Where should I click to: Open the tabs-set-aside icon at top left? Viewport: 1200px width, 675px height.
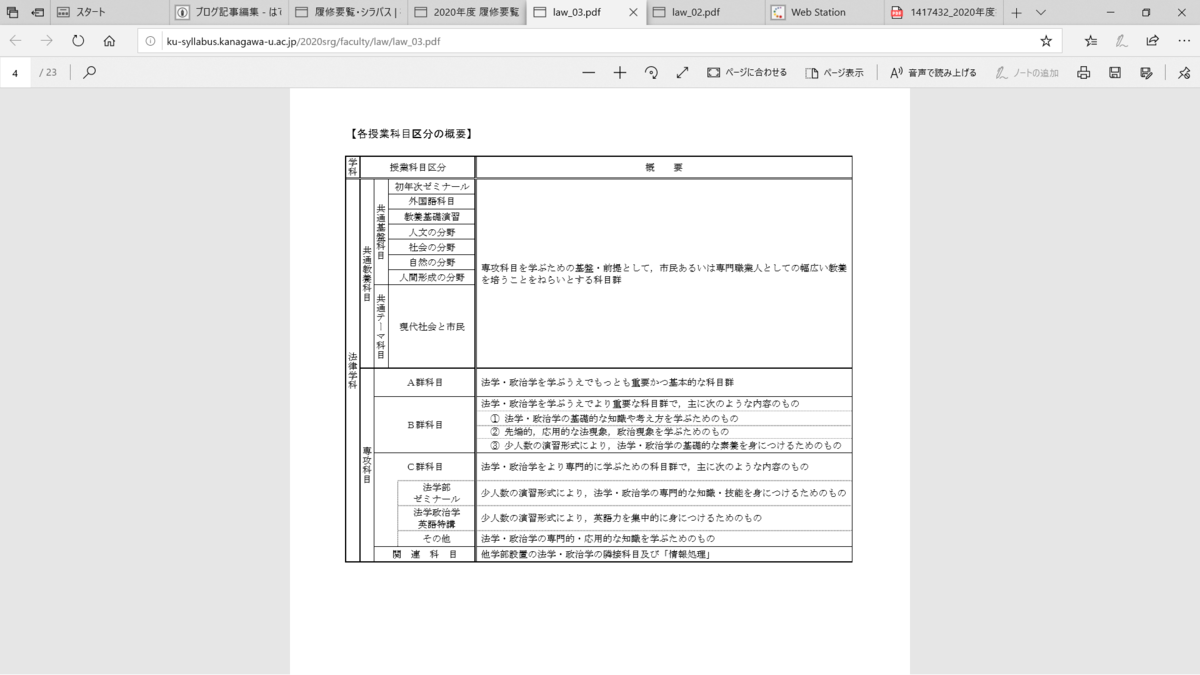click(13, 12)
